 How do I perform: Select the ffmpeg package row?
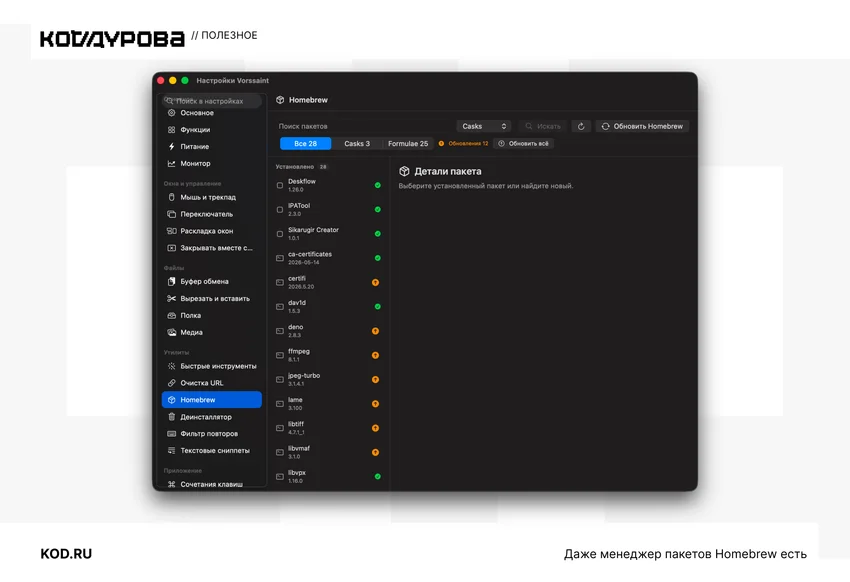329,355
